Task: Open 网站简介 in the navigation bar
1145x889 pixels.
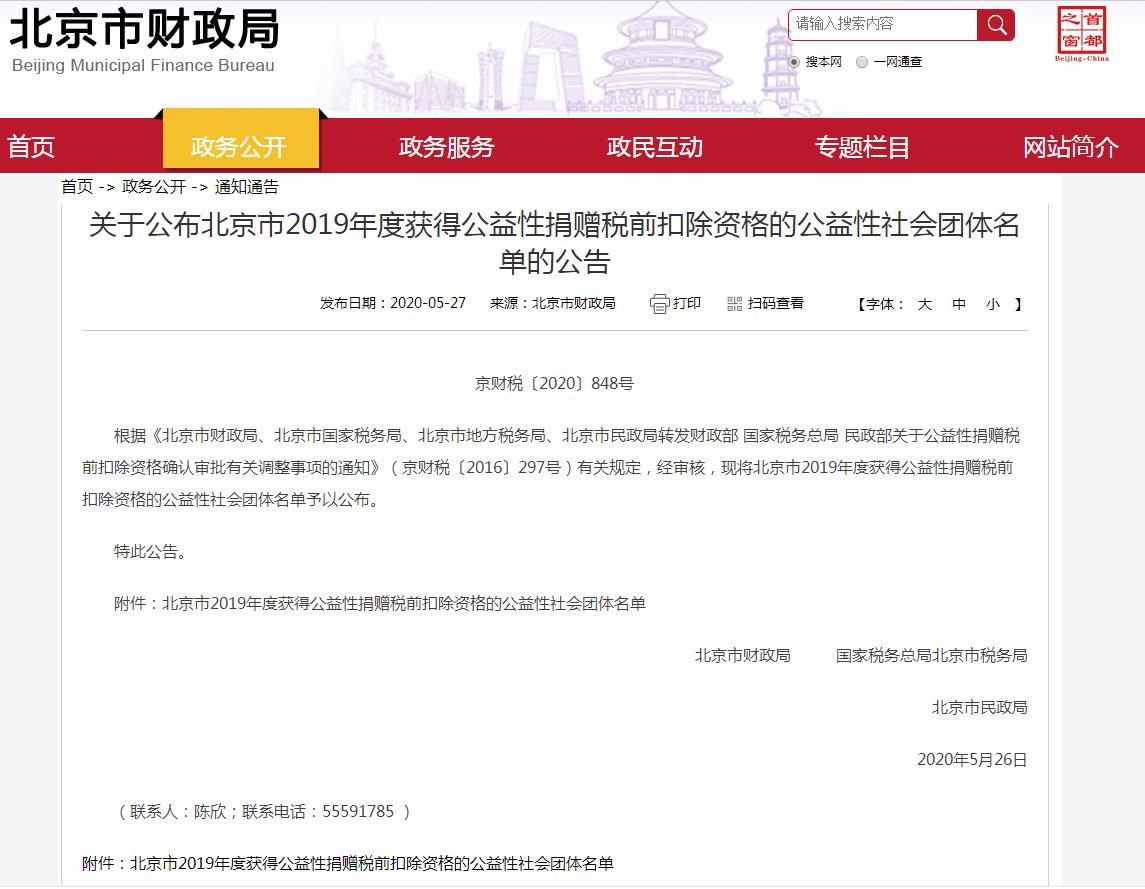Action: pyautogui.click(x=1070, y=147)
